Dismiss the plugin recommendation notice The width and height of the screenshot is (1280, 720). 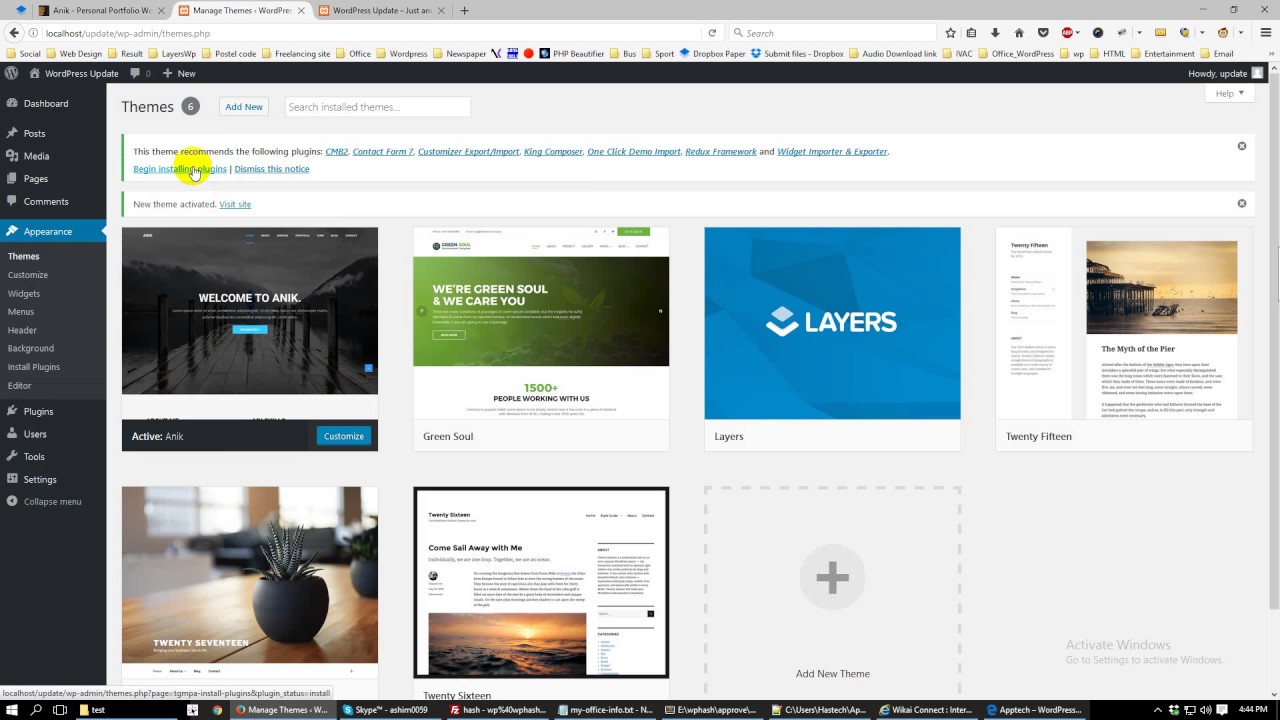pos(1242,146)
